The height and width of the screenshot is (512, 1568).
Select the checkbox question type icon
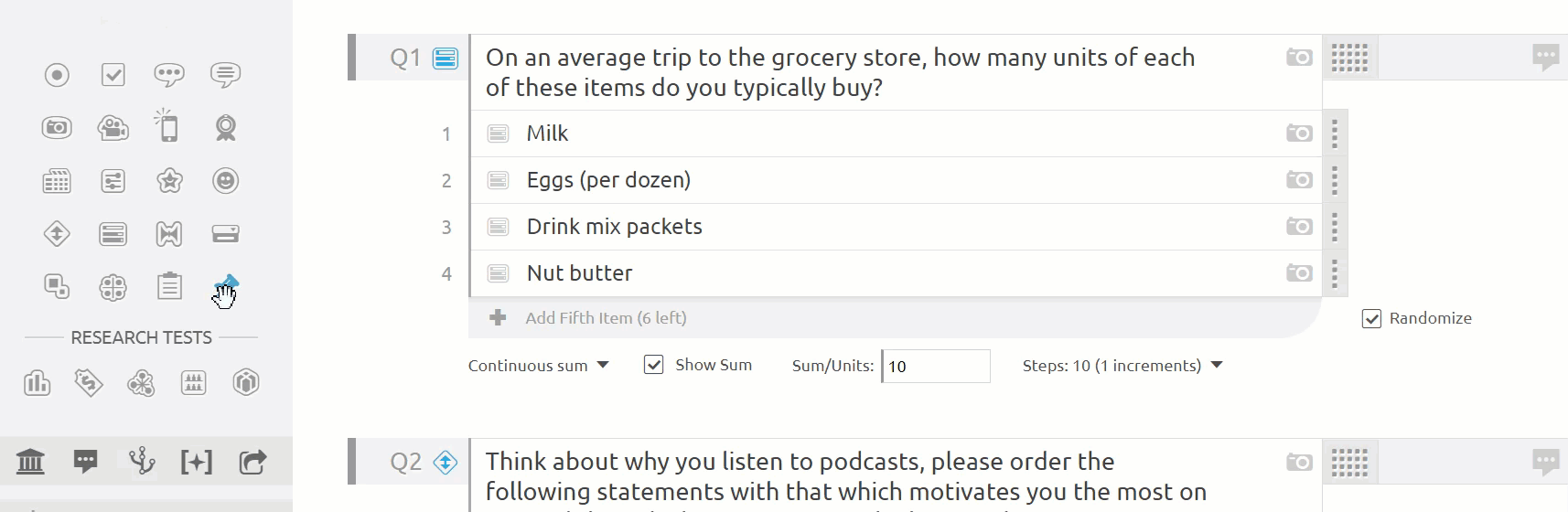point(113,75)
